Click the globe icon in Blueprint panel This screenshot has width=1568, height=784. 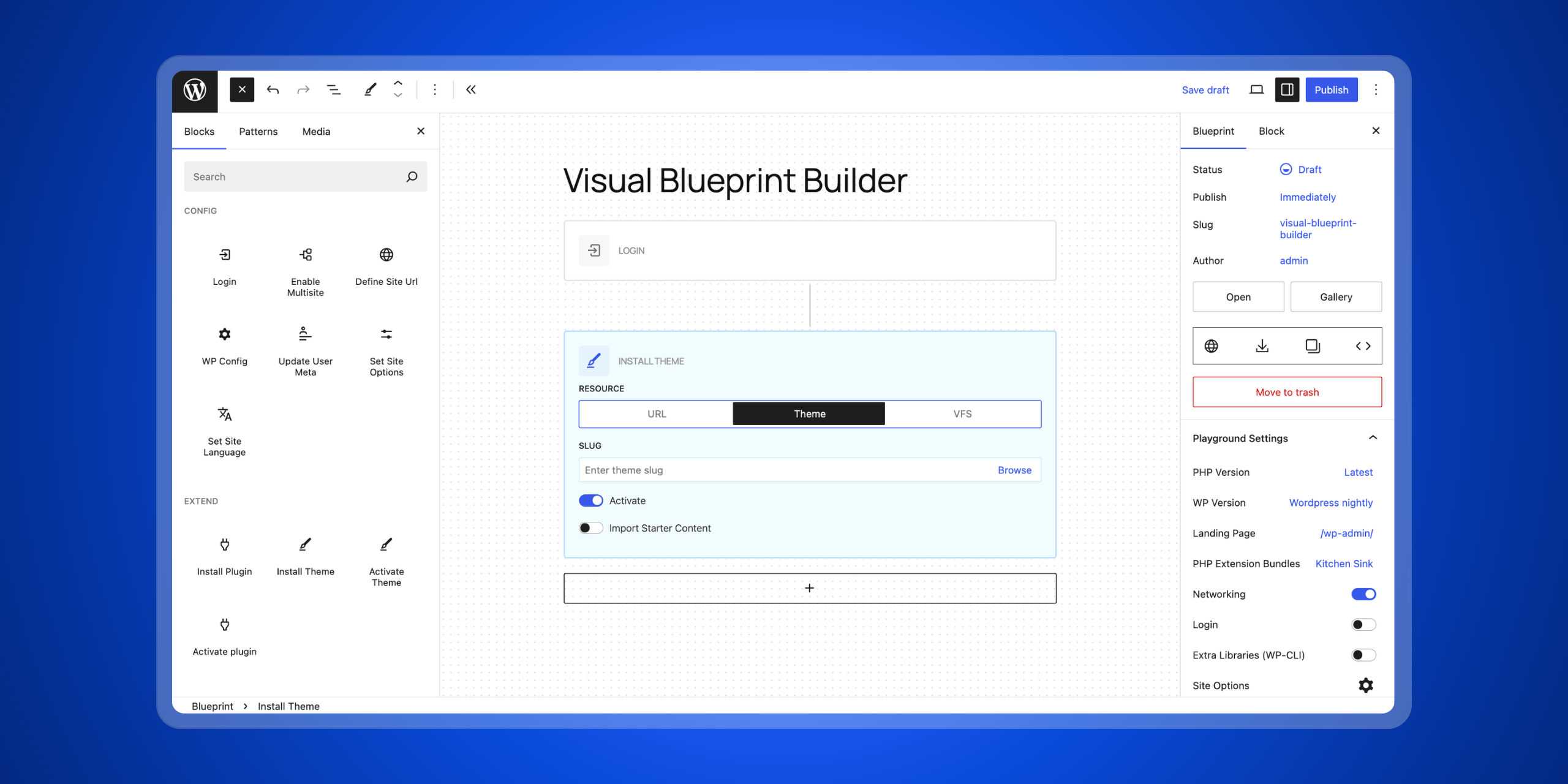[1211, 346]
